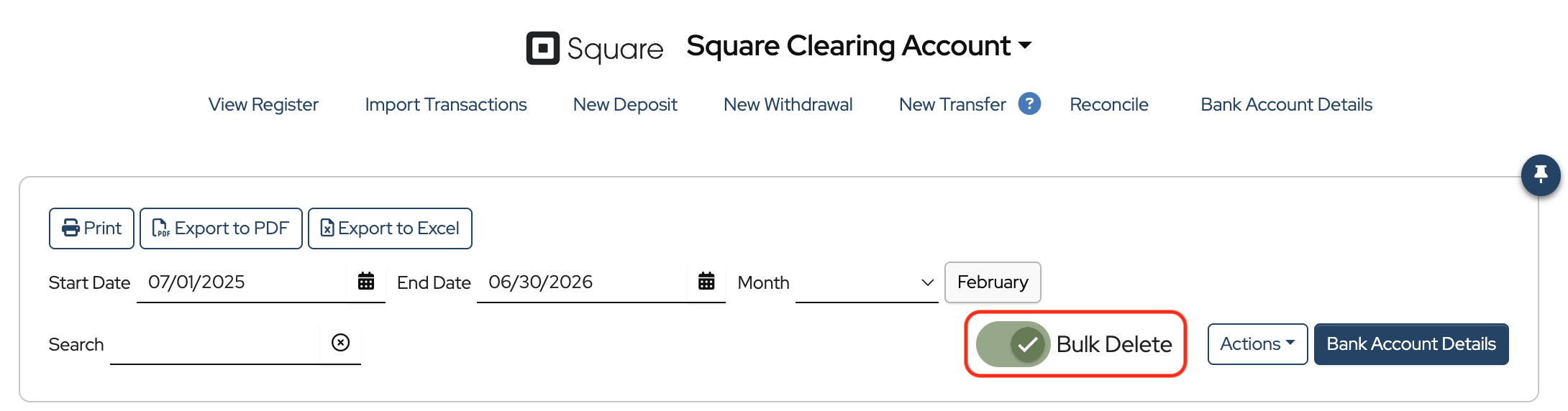Select New Deposit
This screenshot has width=1568, height=411.
pyautogui.click(x=625, y=104)
